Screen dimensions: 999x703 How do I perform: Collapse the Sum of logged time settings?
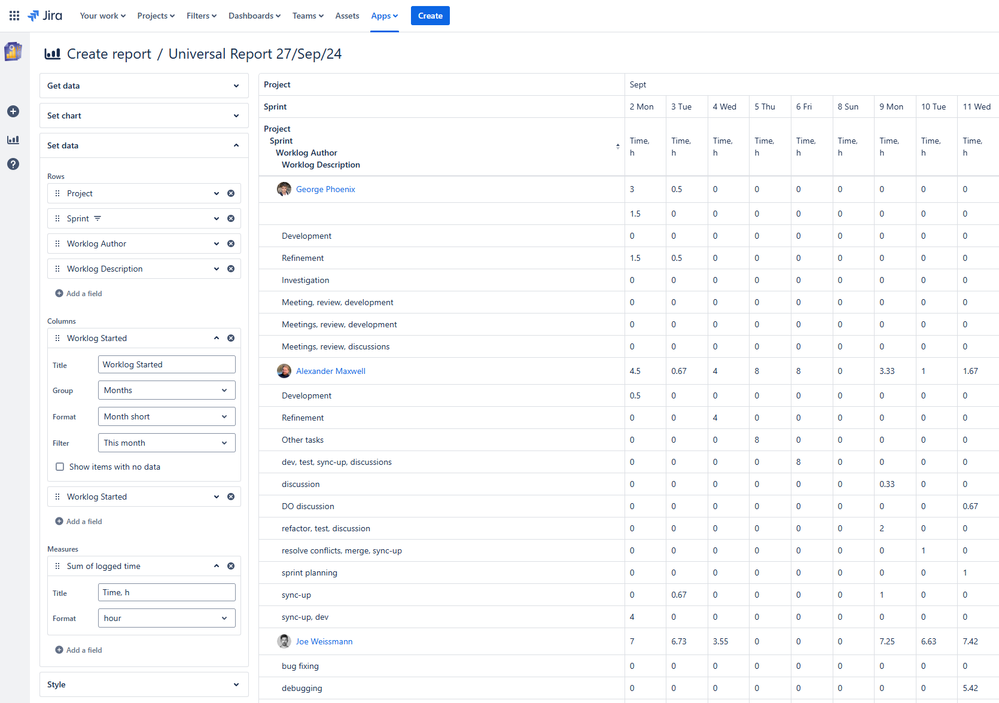(x=217, y=566)
